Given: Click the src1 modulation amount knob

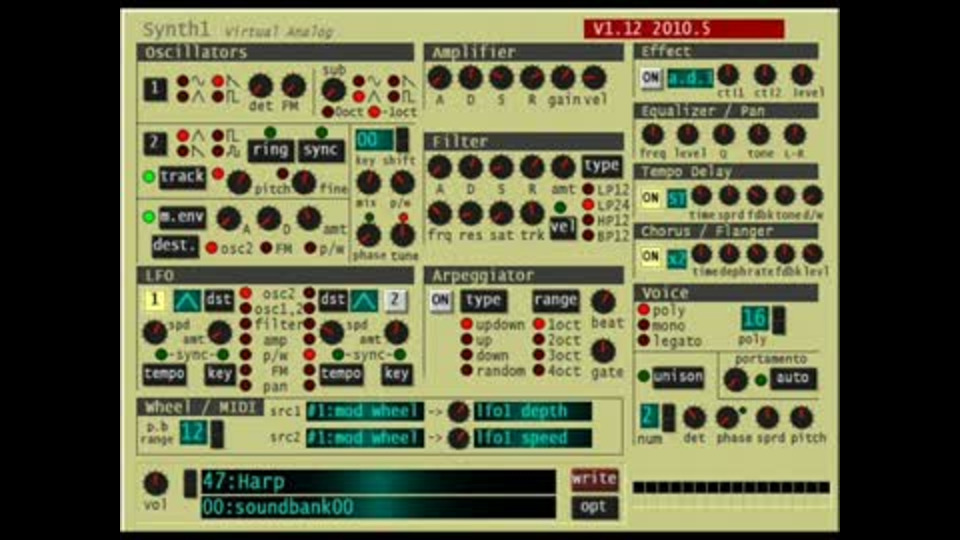Looking at the screenshot, I should coord(458,411).
